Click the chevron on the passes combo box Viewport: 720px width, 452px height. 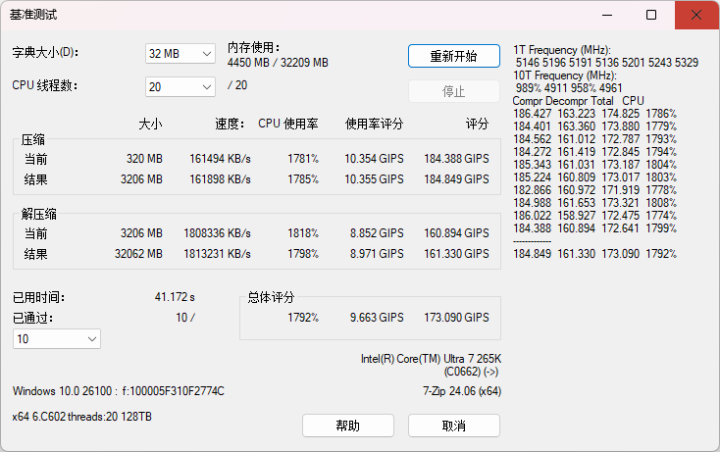click(x=92, y=339)
